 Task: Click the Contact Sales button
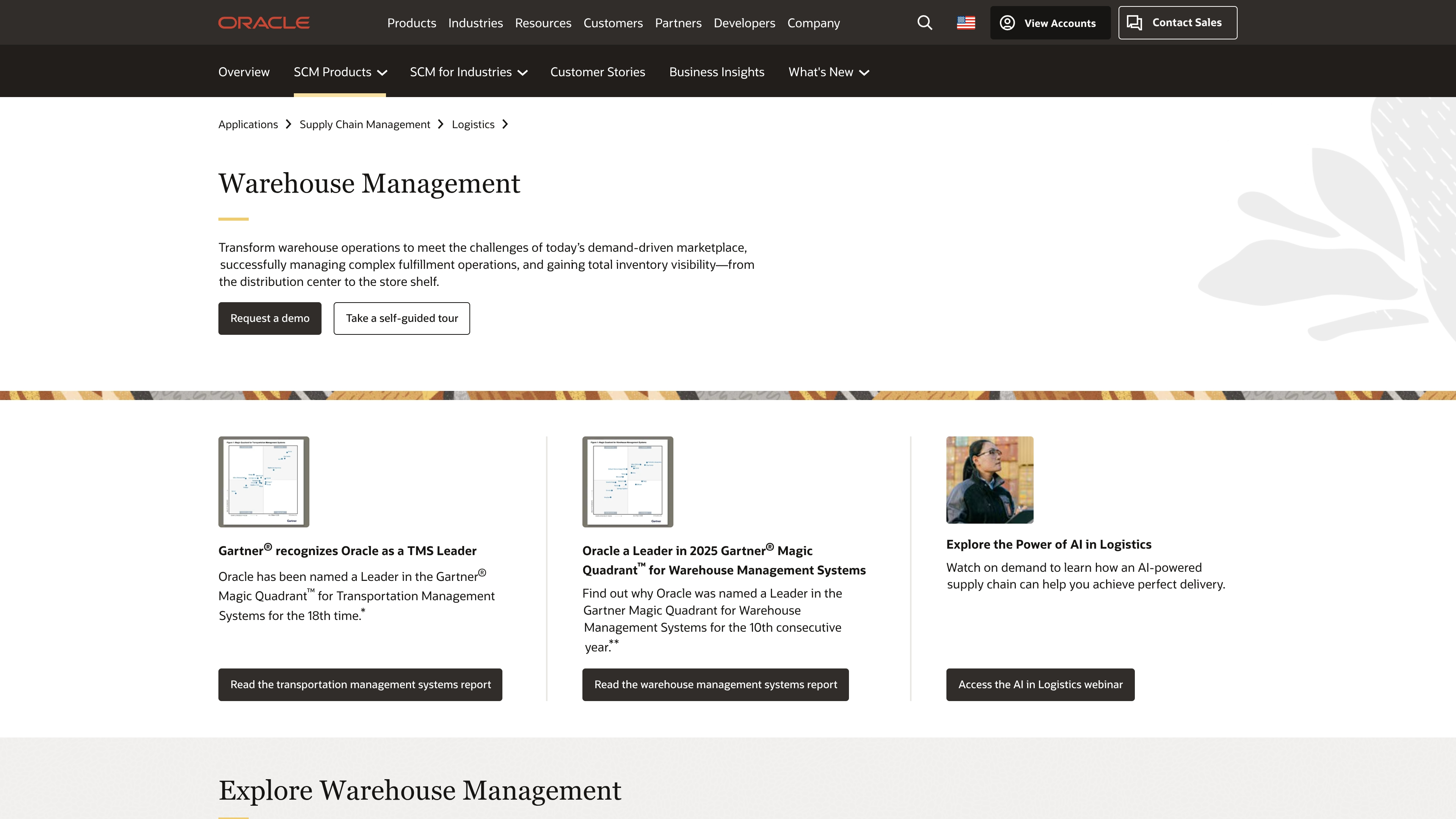pyautogui.click(x=1177, y=23)
